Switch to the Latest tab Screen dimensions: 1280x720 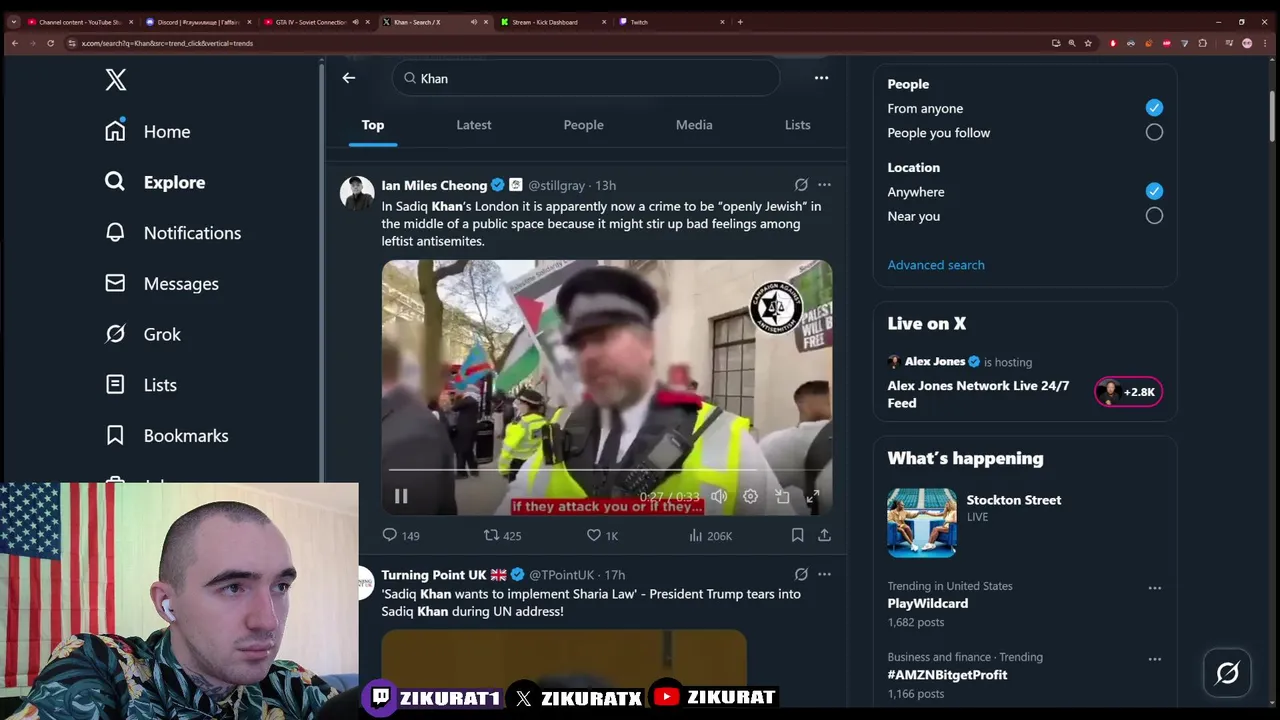click(474, 125)
